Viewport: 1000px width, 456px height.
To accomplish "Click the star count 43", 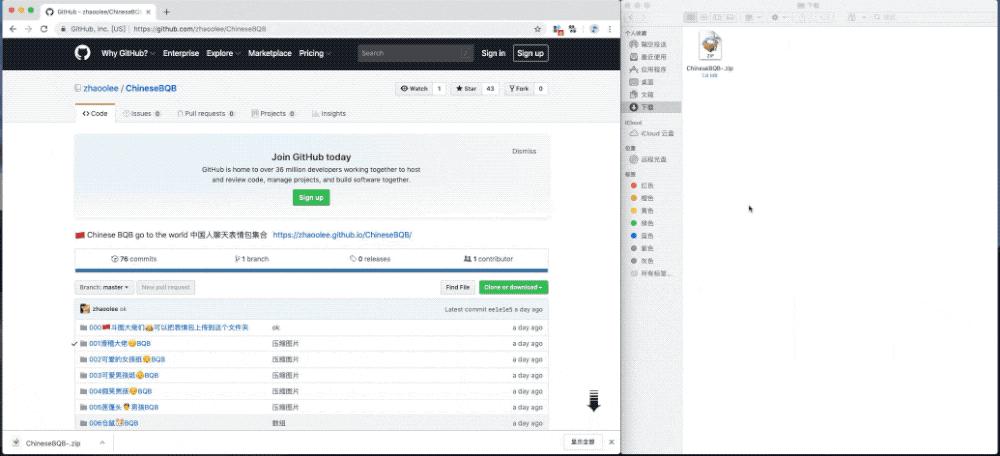I will 490,89.
